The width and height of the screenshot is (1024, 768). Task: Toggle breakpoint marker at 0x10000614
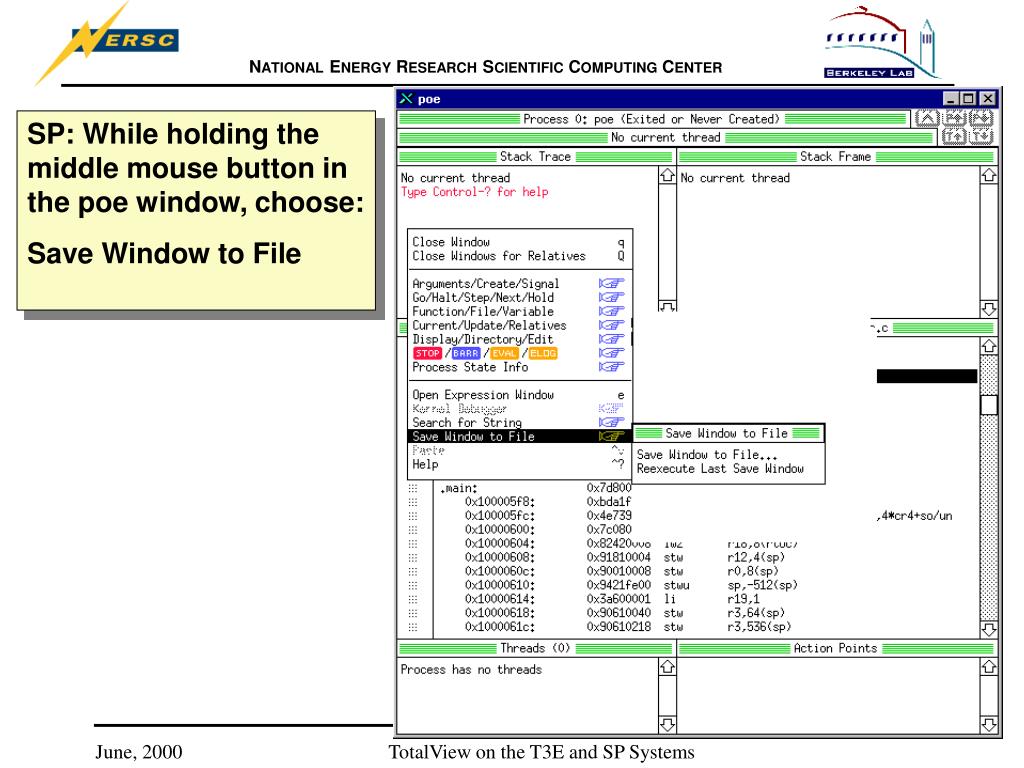click(413, 599)
